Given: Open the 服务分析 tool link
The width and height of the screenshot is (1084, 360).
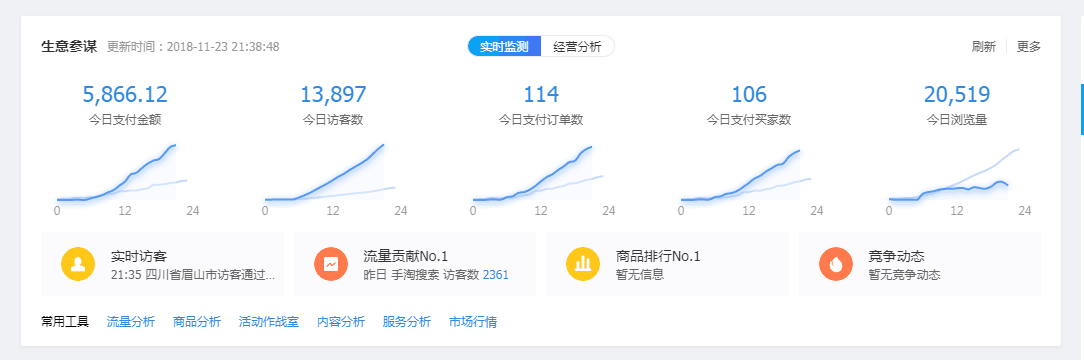Looking at the screenshot, I should (406, 322).
